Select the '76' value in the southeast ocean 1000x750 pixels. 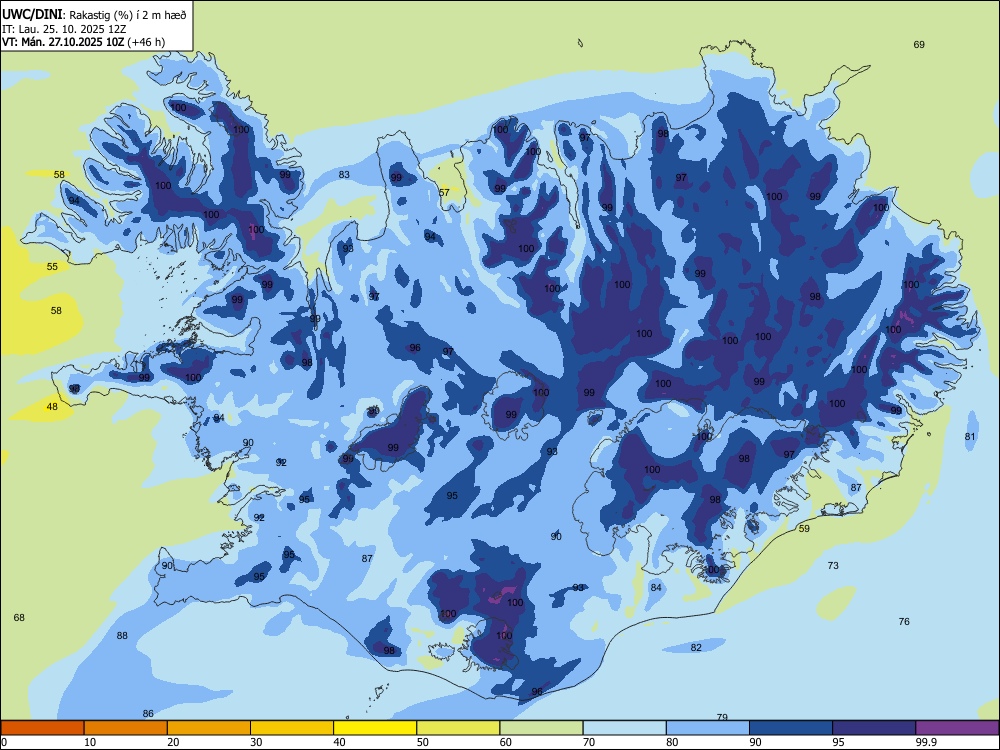point(904,622)
